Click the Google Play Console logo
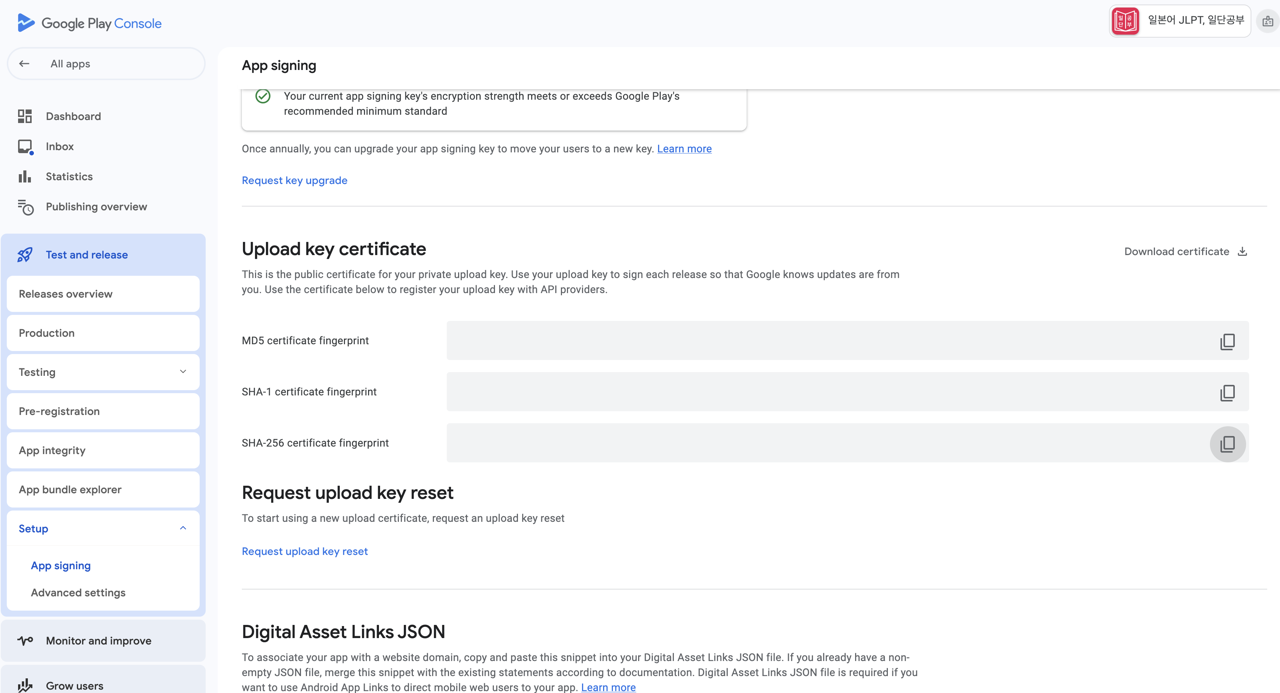This screenshot has height=693, width=1280. pos(89,22)
